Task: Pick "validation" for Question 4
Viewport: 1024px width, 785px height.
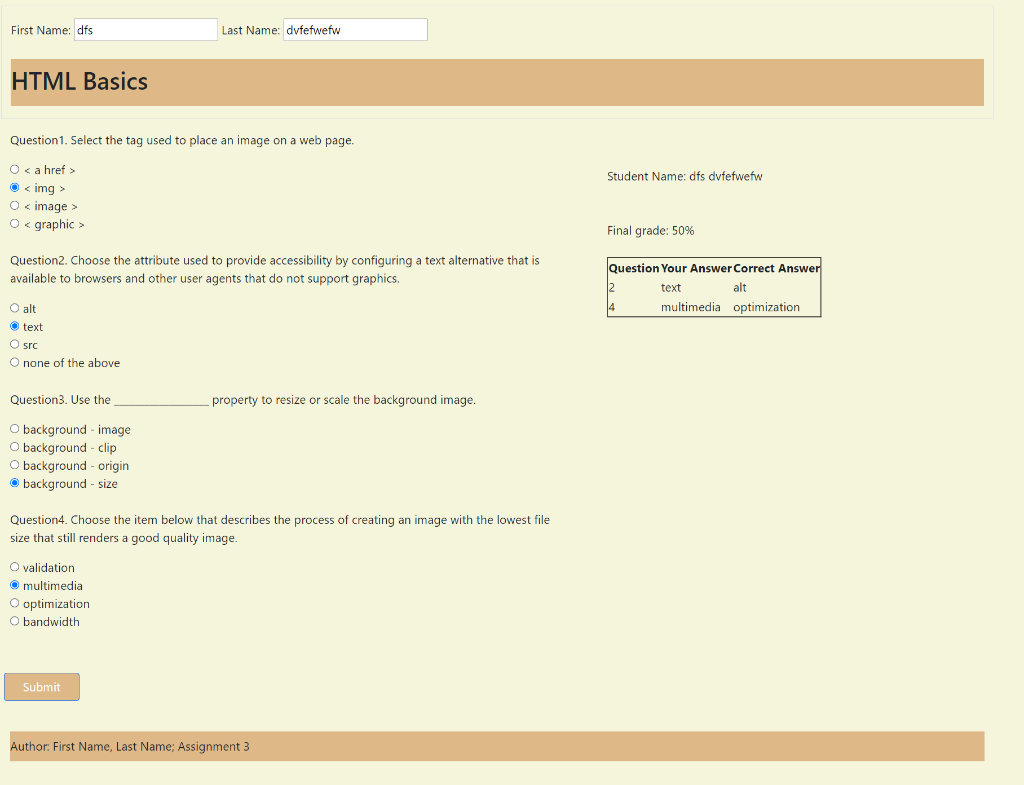Action: pyautogui.click(x=14, y=567)
